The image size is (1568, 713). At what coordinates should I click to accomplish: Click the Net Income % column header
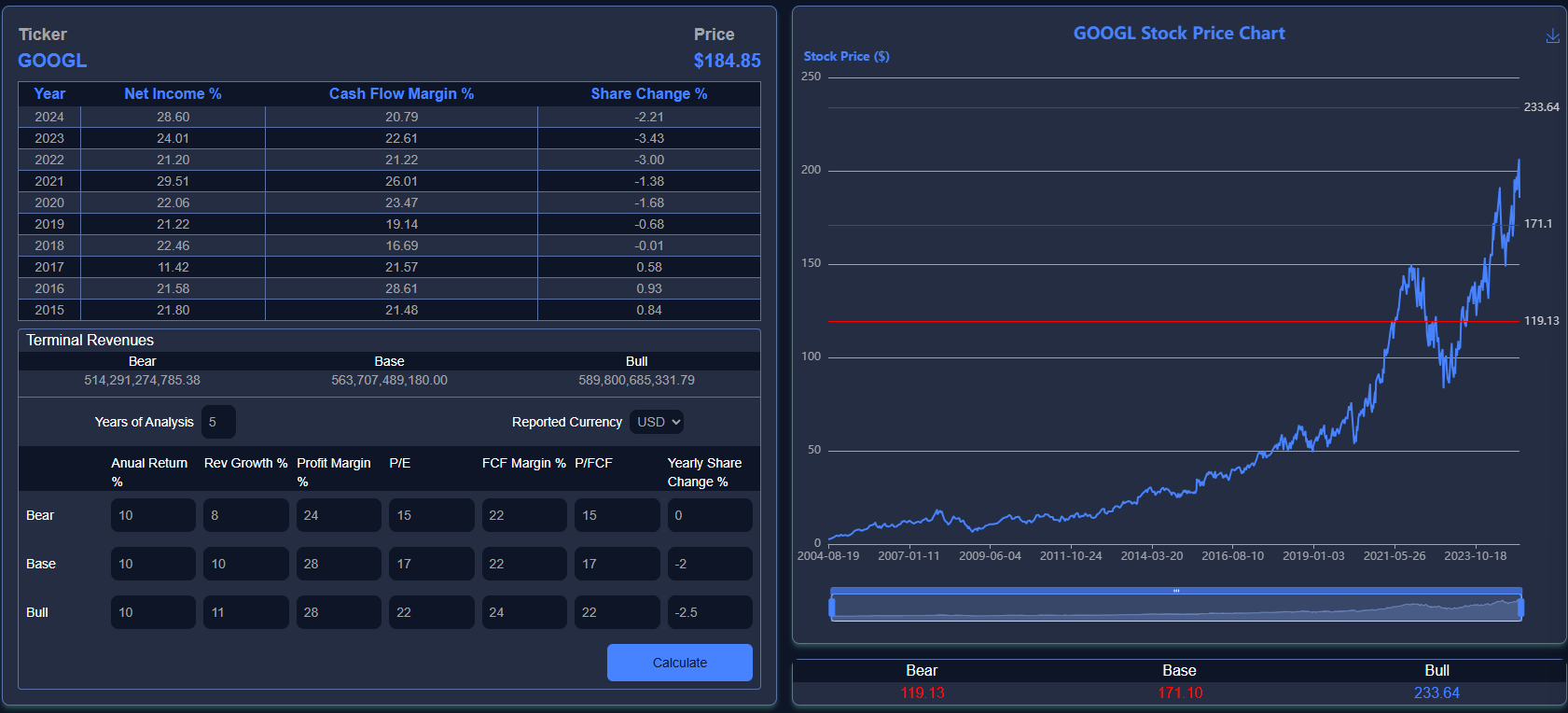pos(173,93)
